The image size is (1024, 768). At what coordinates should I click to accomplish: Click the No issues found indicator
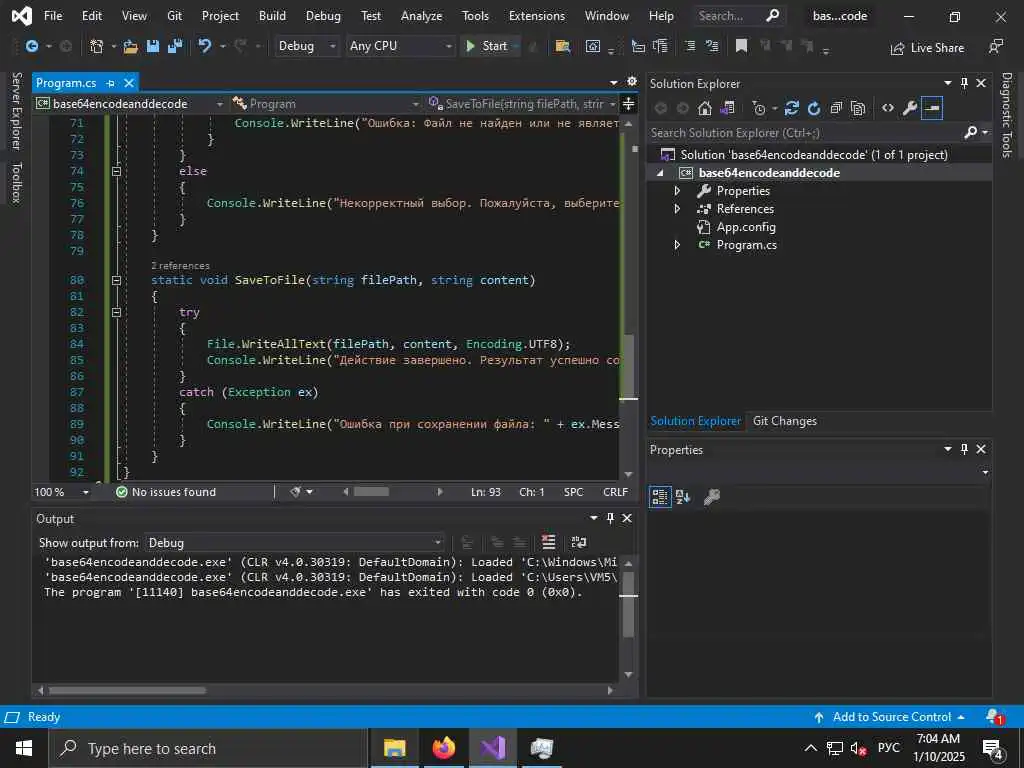coord(166,492)
